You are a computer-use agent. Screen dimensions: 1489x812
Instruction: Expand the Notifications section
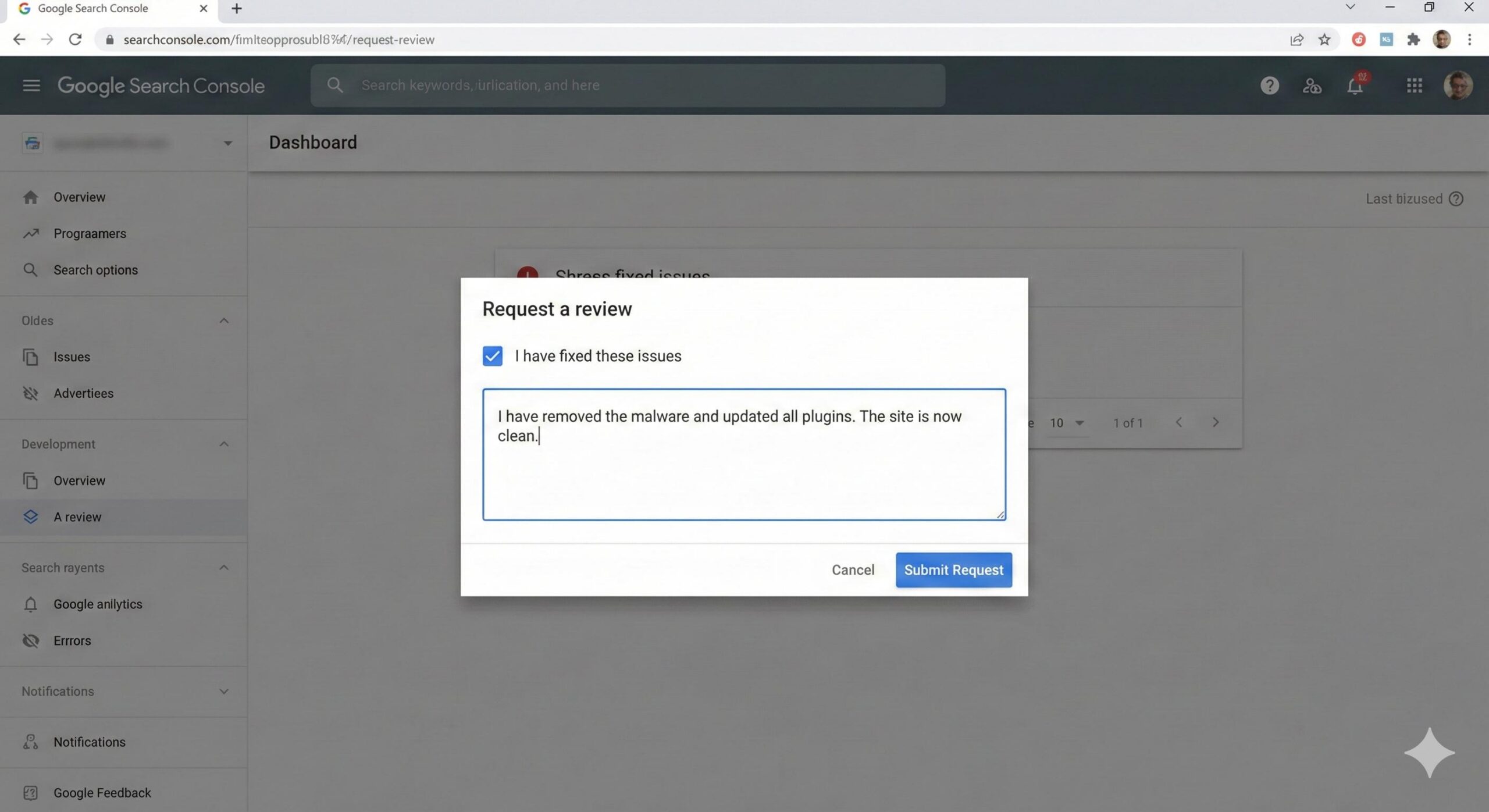click(223, 691)
